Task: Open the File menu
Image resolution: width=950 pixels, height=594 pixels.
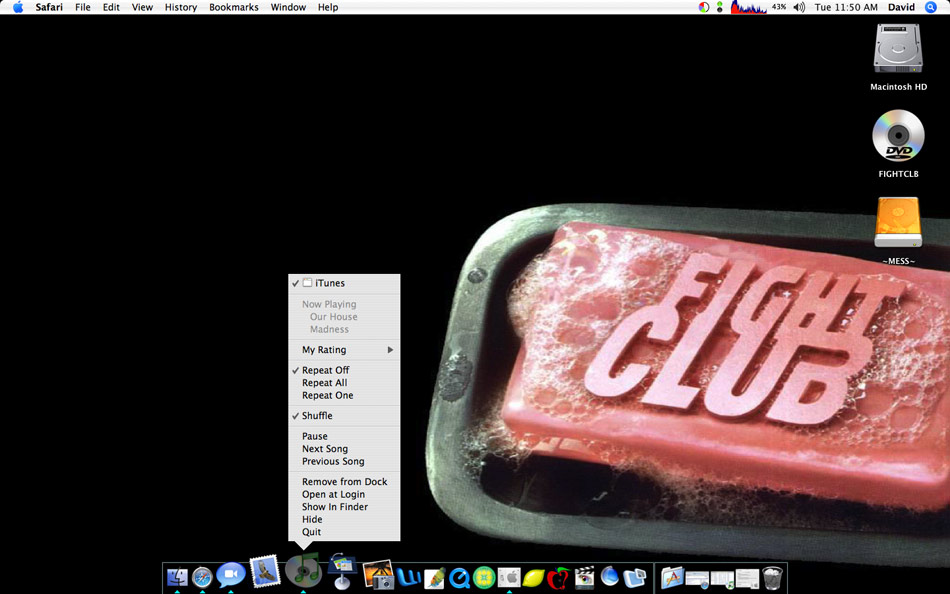Action: 83,7
